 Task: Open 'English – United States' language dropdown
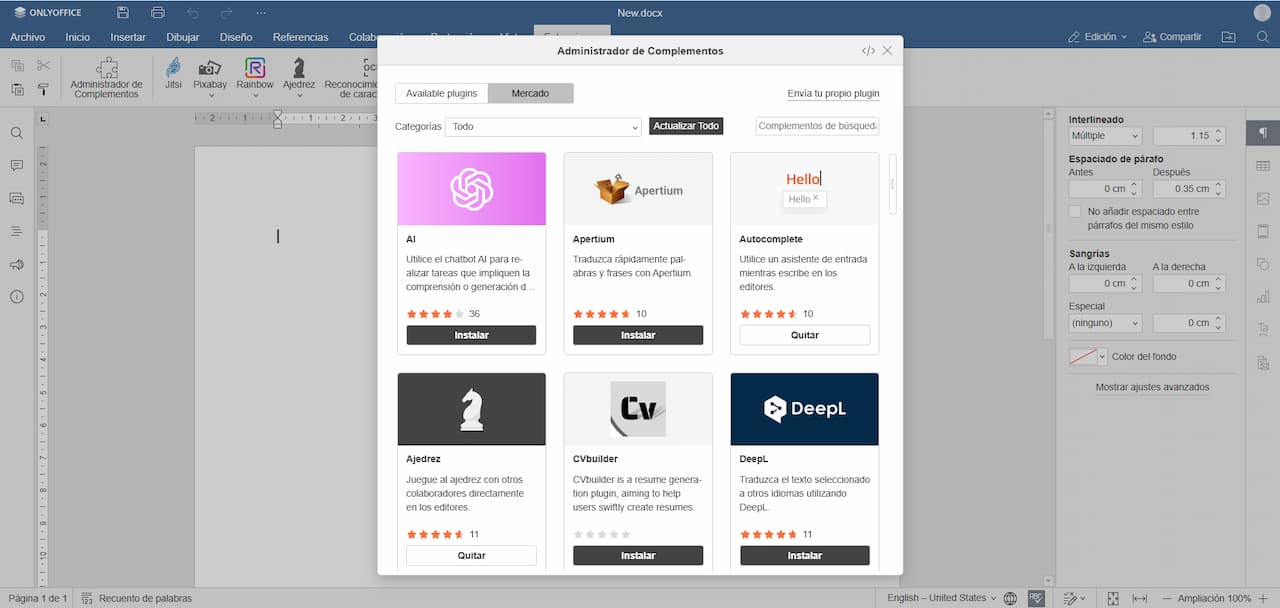941,598
